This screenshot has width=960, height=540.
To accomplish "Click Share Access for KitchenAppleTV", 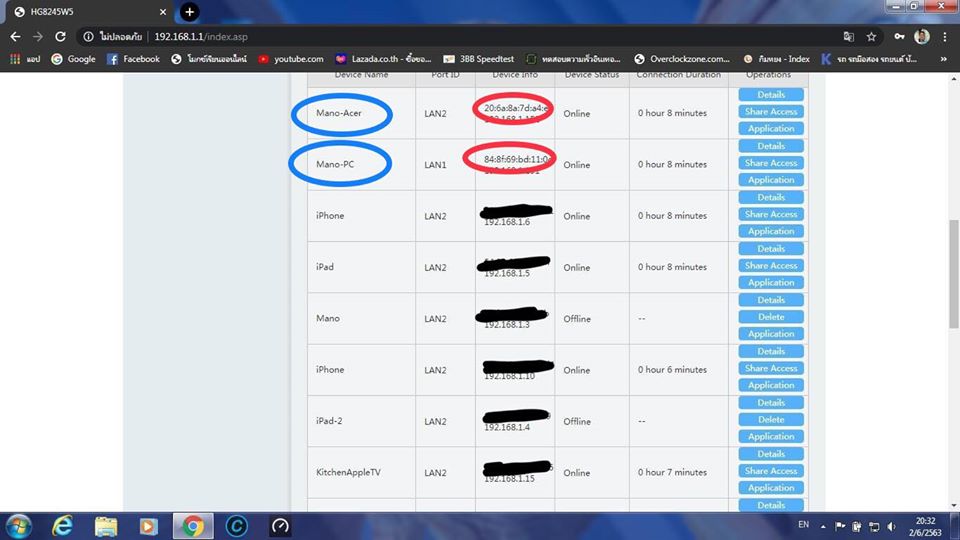I will tap(771, 471).
